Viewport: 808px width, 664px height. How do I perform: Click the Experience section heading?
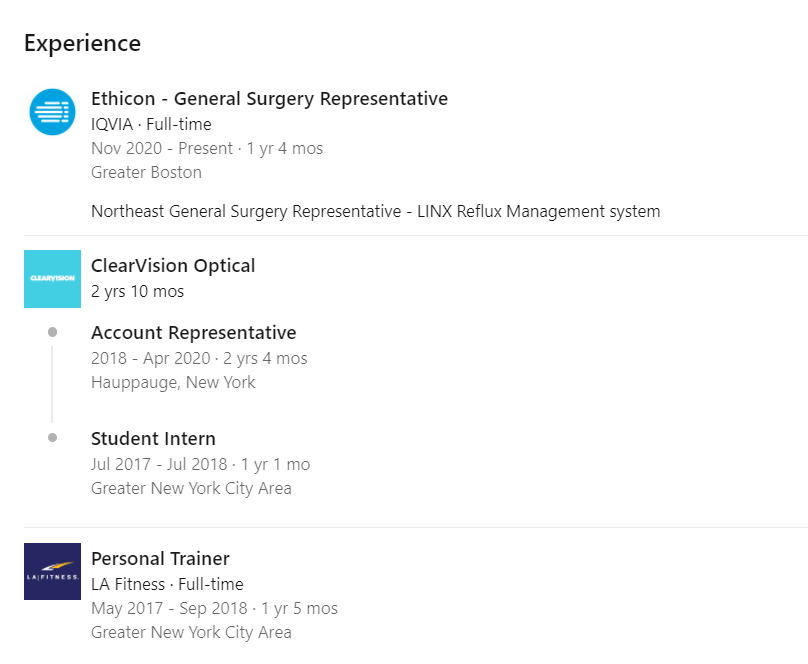tap(82, 44)
